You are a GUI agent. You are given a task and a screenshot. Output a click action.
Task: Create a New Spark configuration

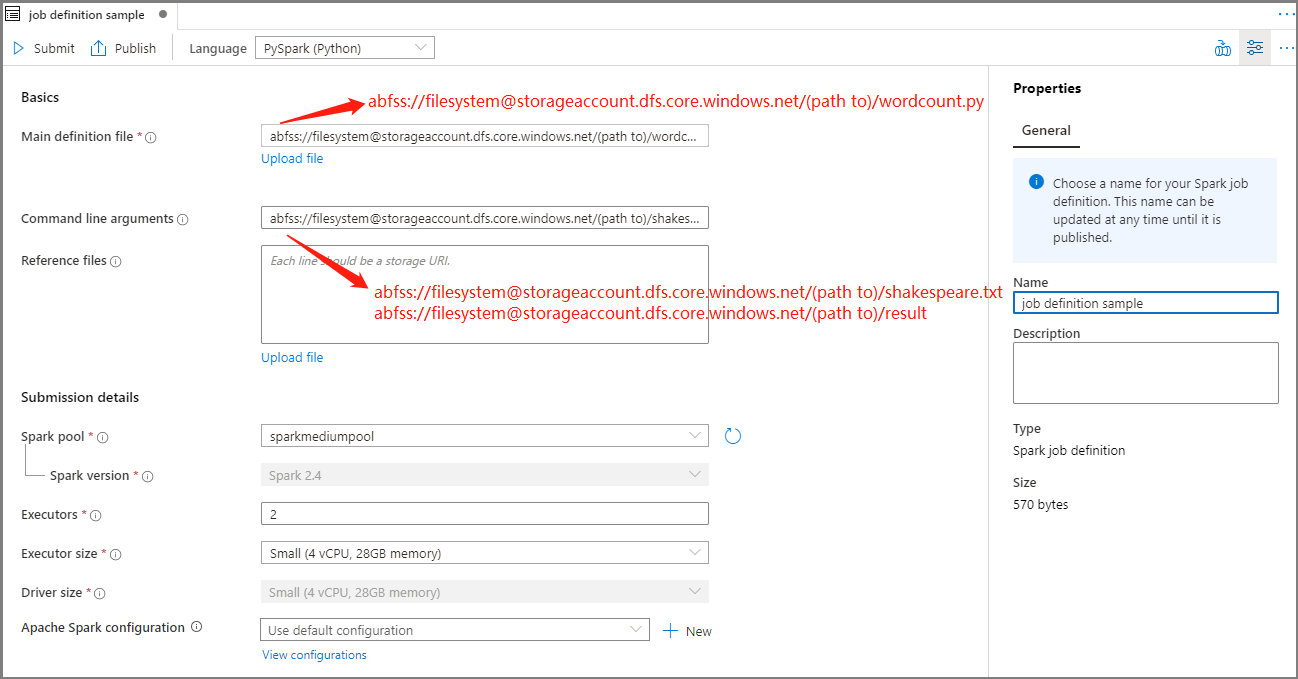687,630
